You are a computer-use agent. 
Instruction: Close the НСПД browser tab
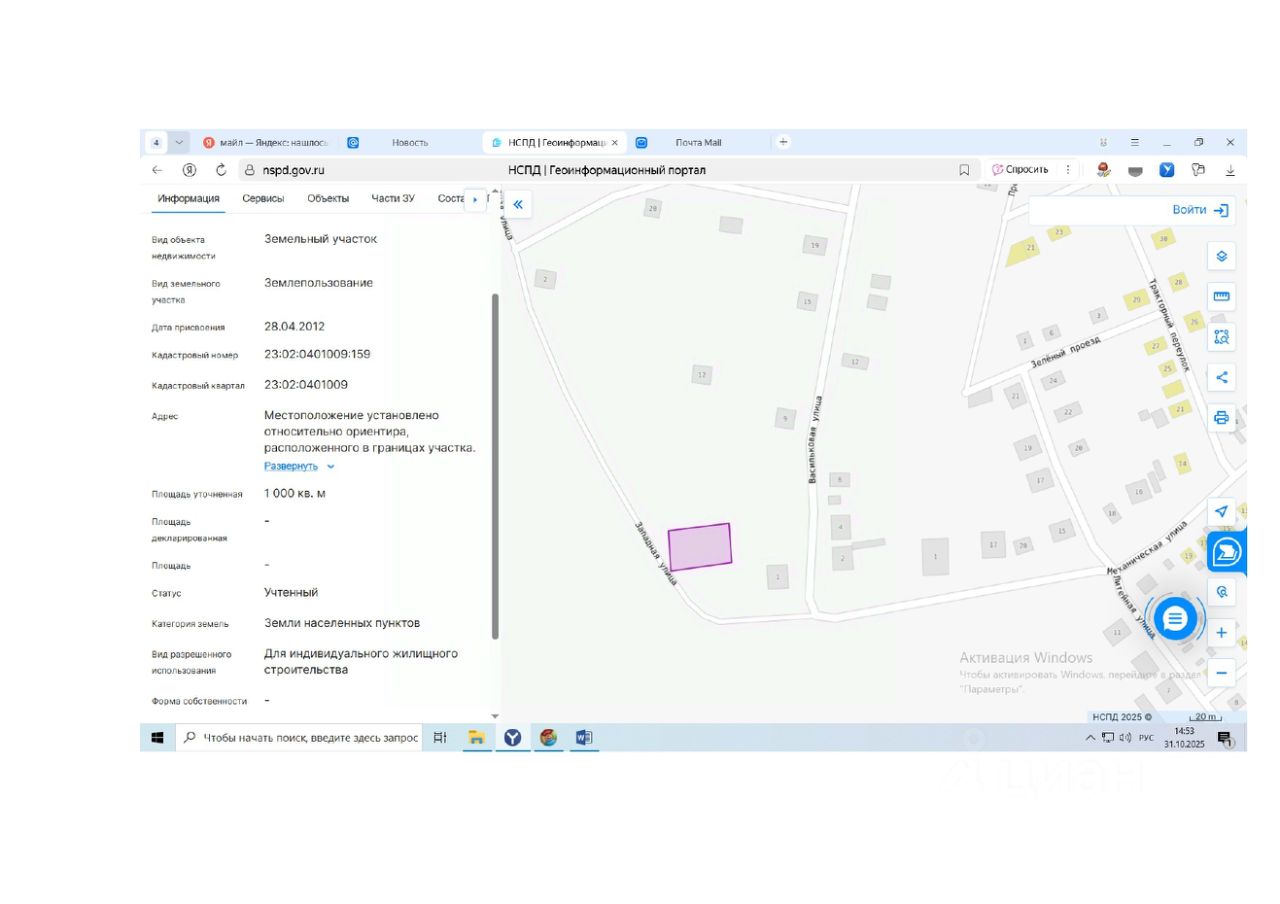click(x=614, y=142)
